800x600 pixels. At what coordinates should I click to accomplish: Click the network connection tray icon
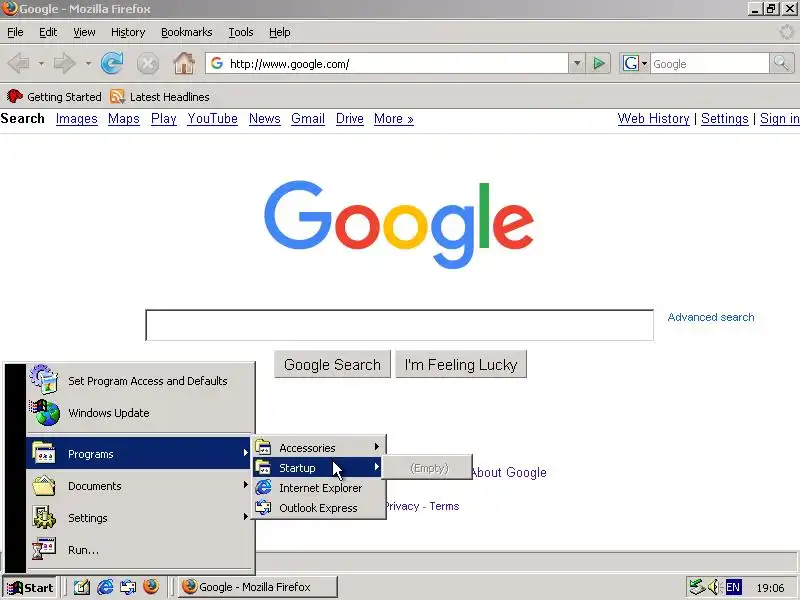pyautogui.click(x=696, y=587)
